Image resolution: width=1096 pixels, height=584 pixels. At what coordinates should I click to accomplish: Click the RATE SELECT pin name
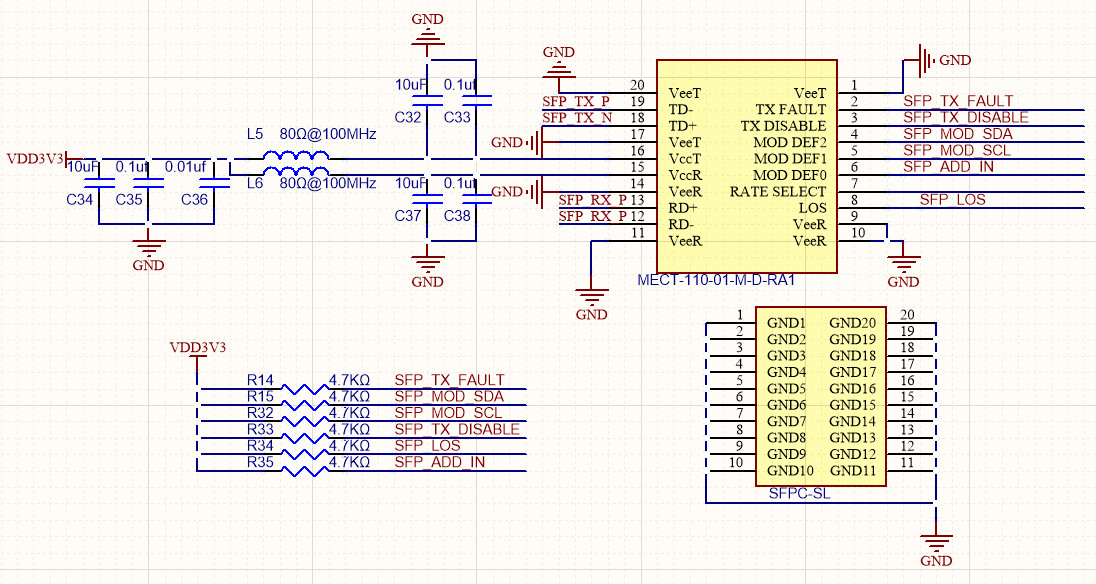[x=778, y=191]
